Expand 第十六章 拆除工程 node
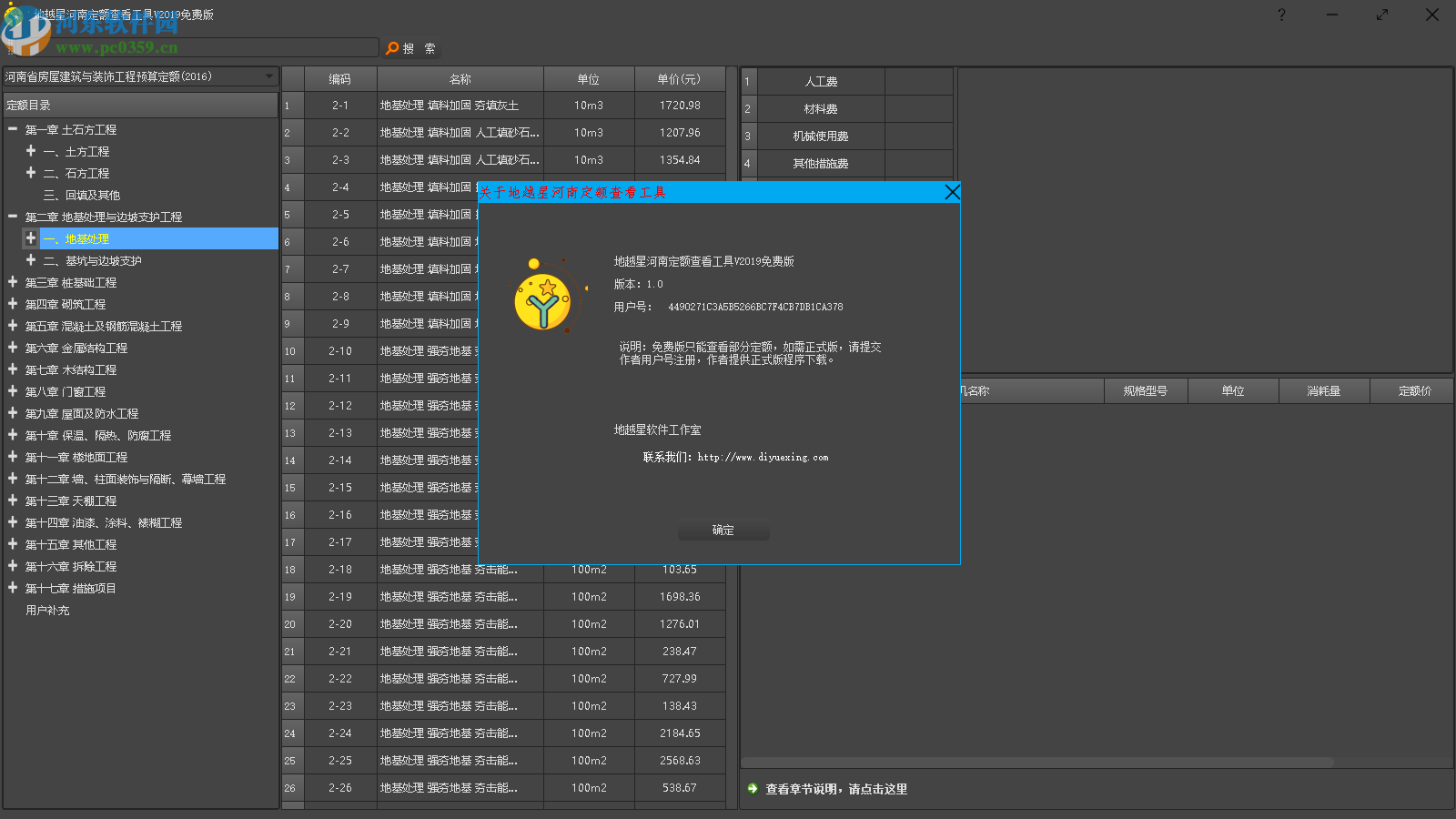Viewport: 1456px width, 819px height. (x=13, y=566)
